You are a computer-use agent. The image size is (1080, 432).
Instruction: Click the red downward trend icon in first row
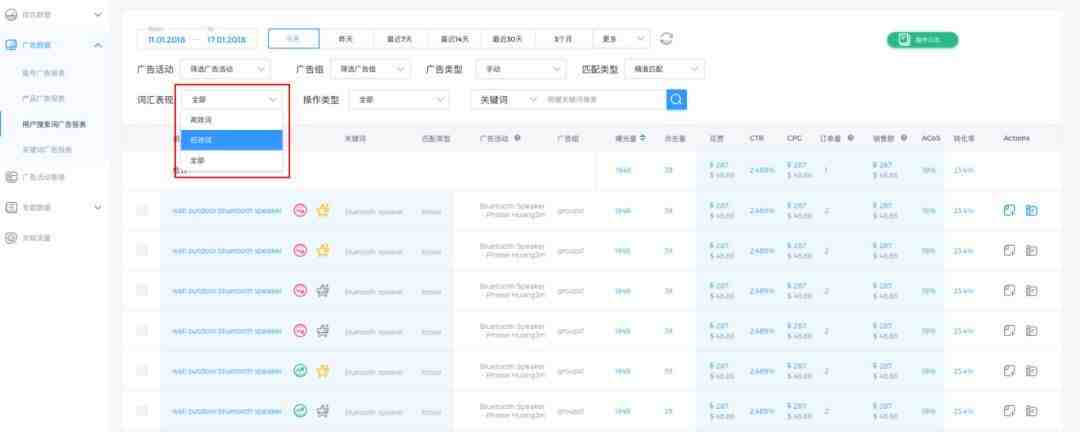pyautogui.click(x=299, y=210)
